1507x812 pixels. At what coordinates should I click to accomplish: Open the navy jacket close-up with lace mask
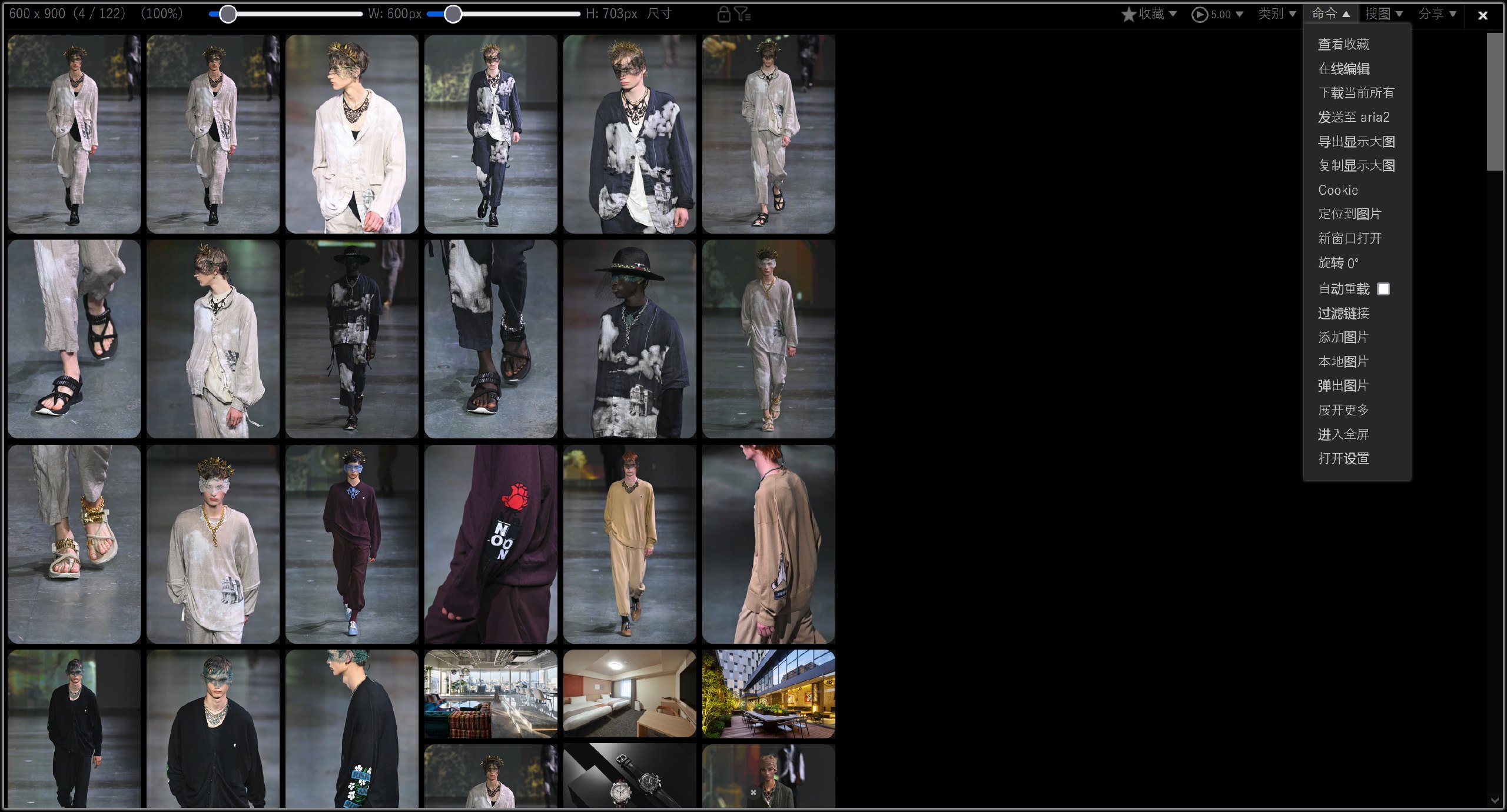pos(630,134)
